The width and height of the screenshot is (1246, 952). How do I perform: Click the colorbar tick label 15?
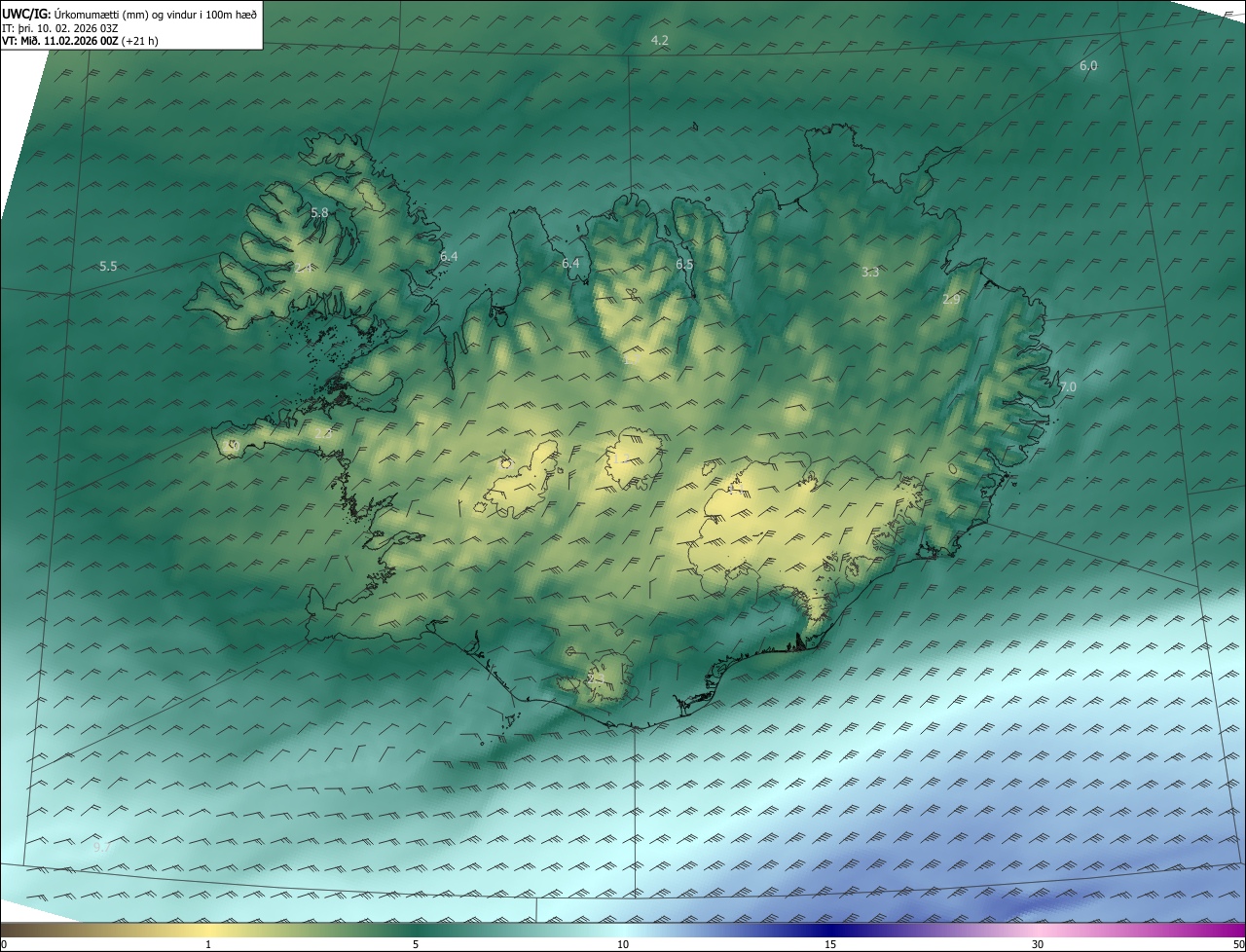pos(830,944)
